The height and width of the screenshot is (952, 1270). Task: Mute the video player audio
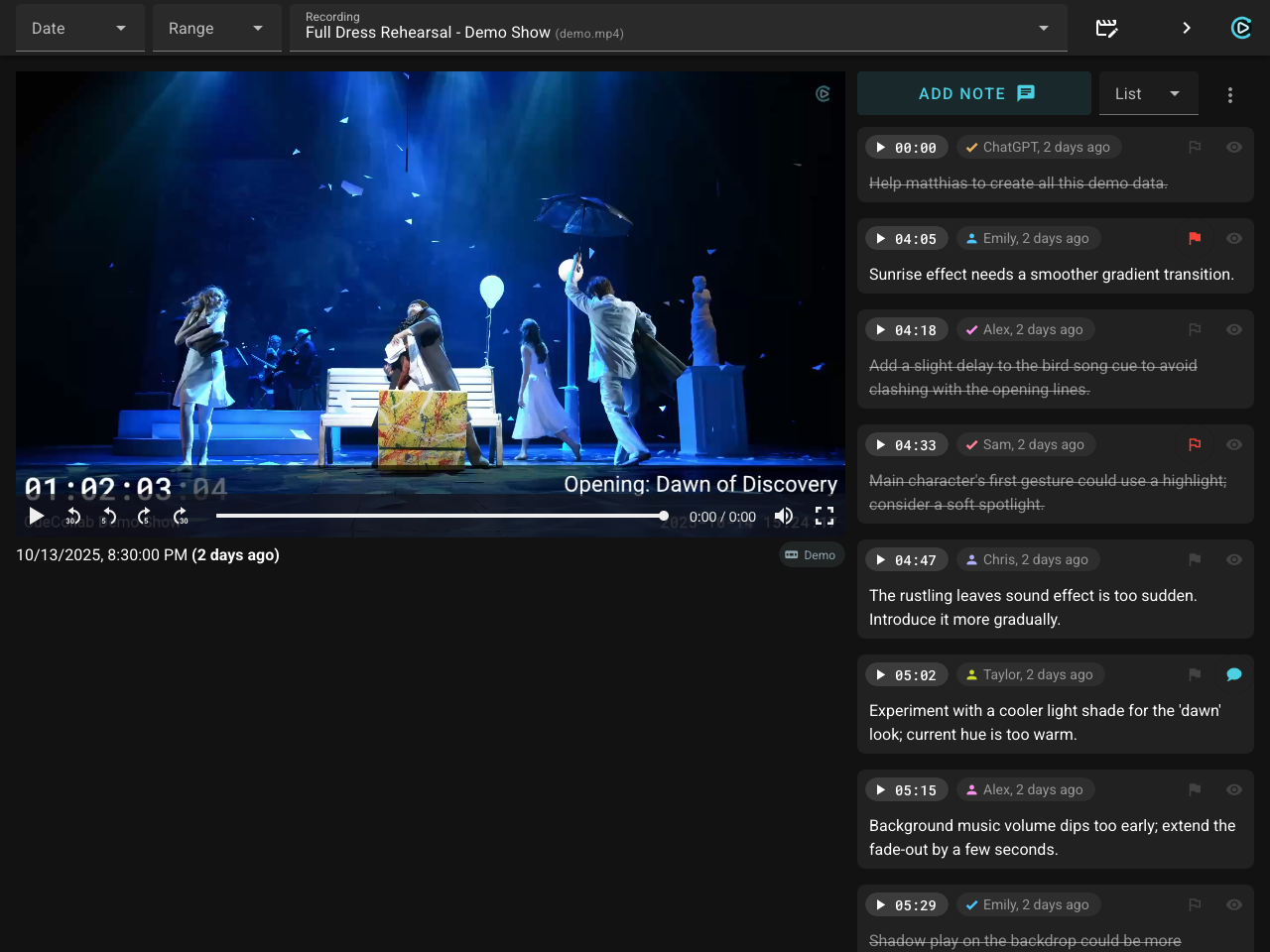(784, 516)
